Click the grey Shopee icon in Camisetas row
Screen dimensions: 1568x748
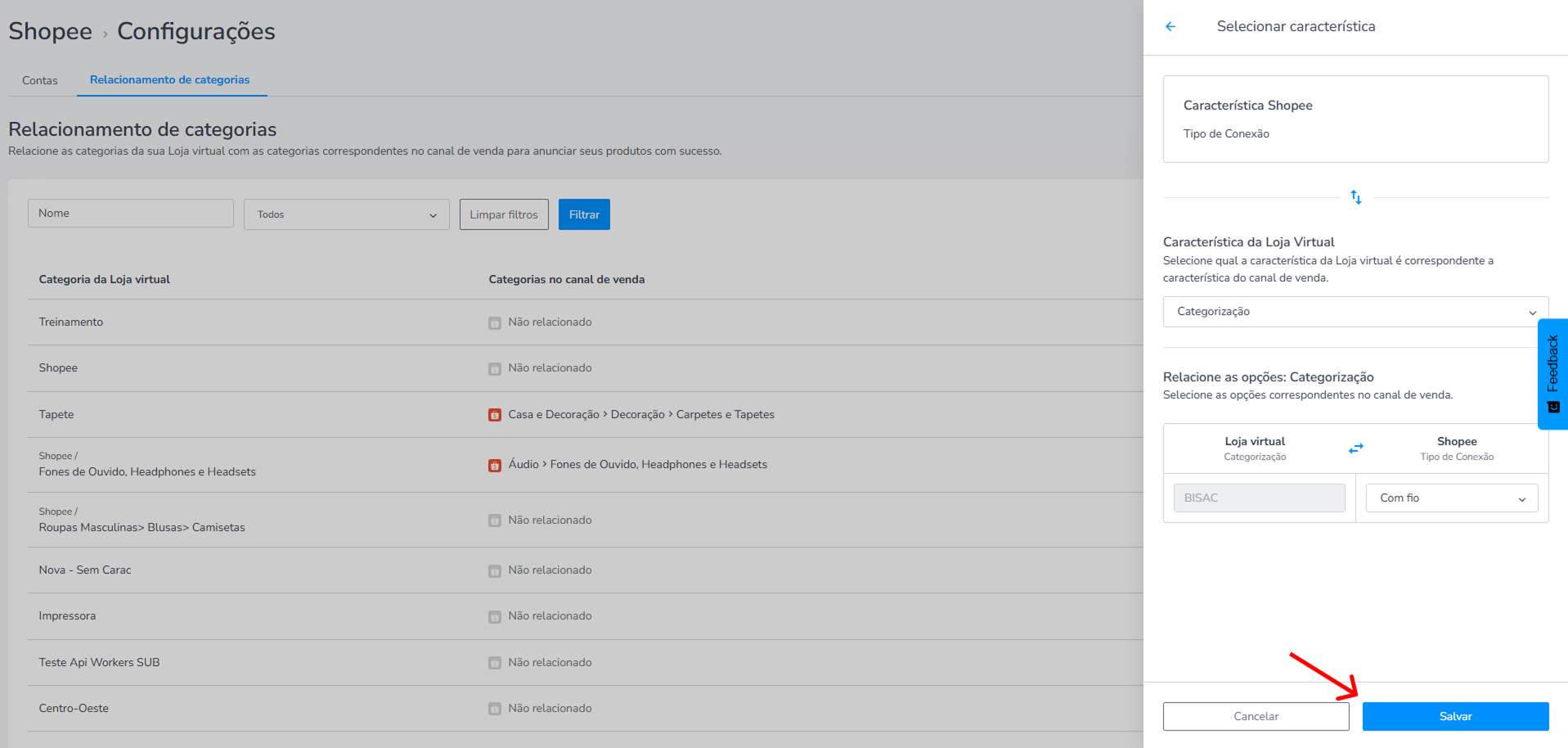495,520
